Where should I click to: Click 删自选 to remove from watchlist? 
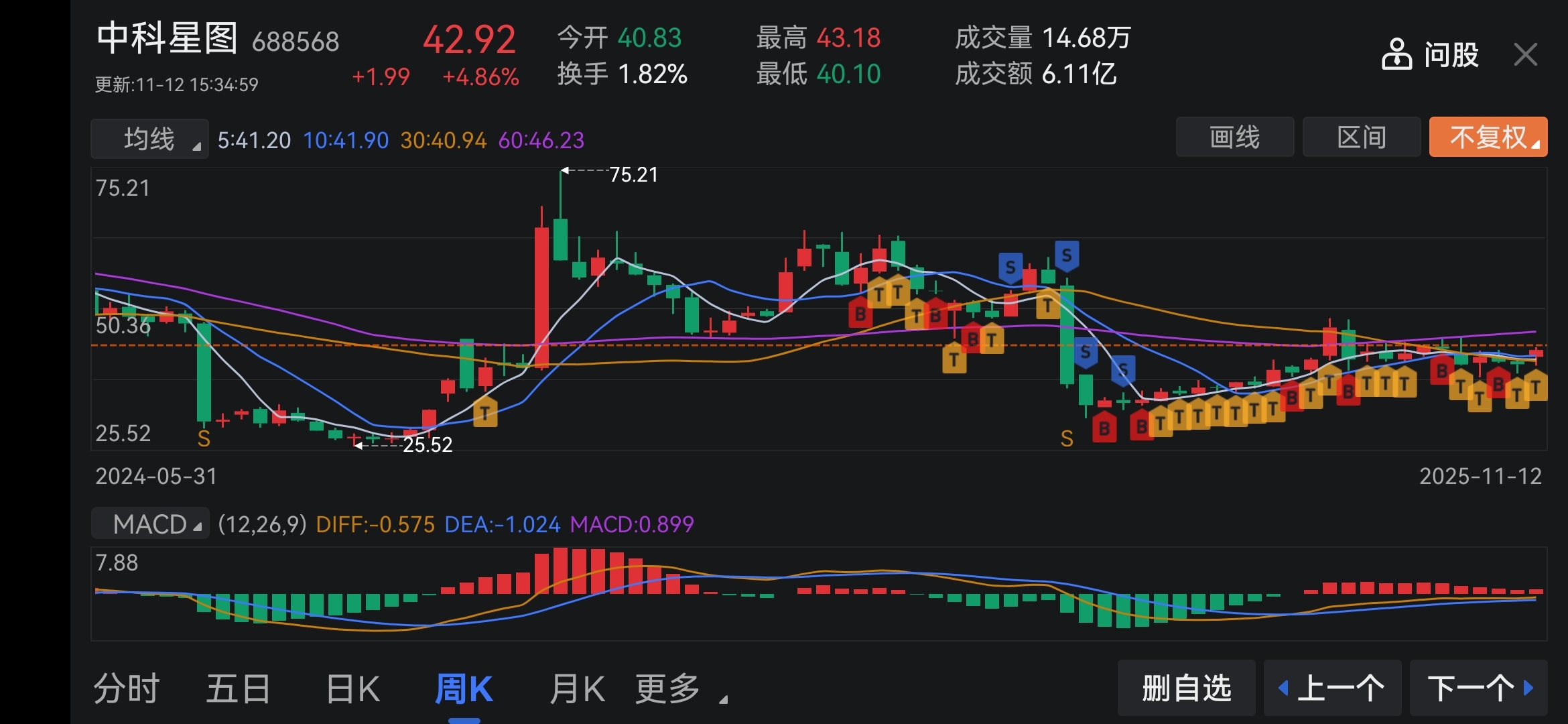[x=1186, y=688]
